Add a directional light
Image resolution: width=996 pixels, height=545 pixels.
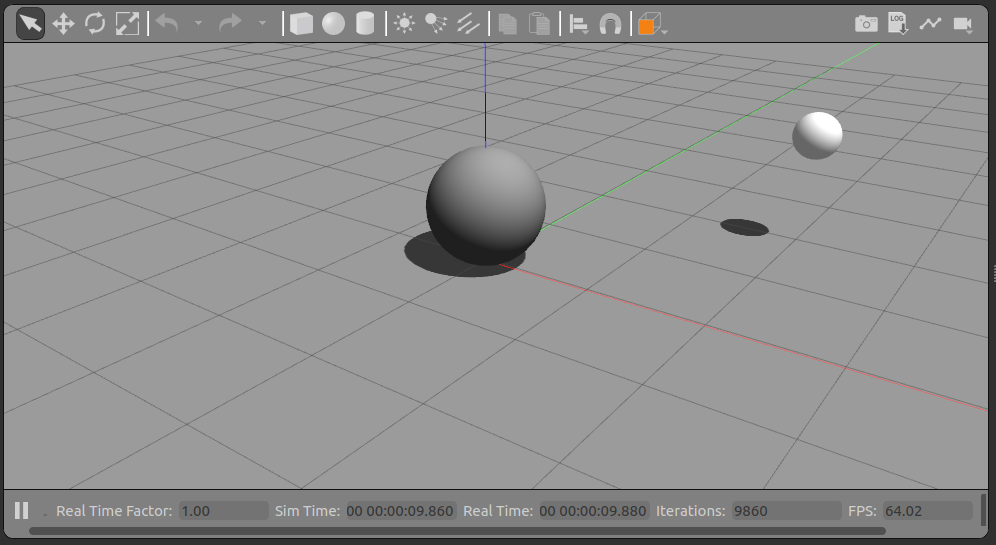coord(468,24)
